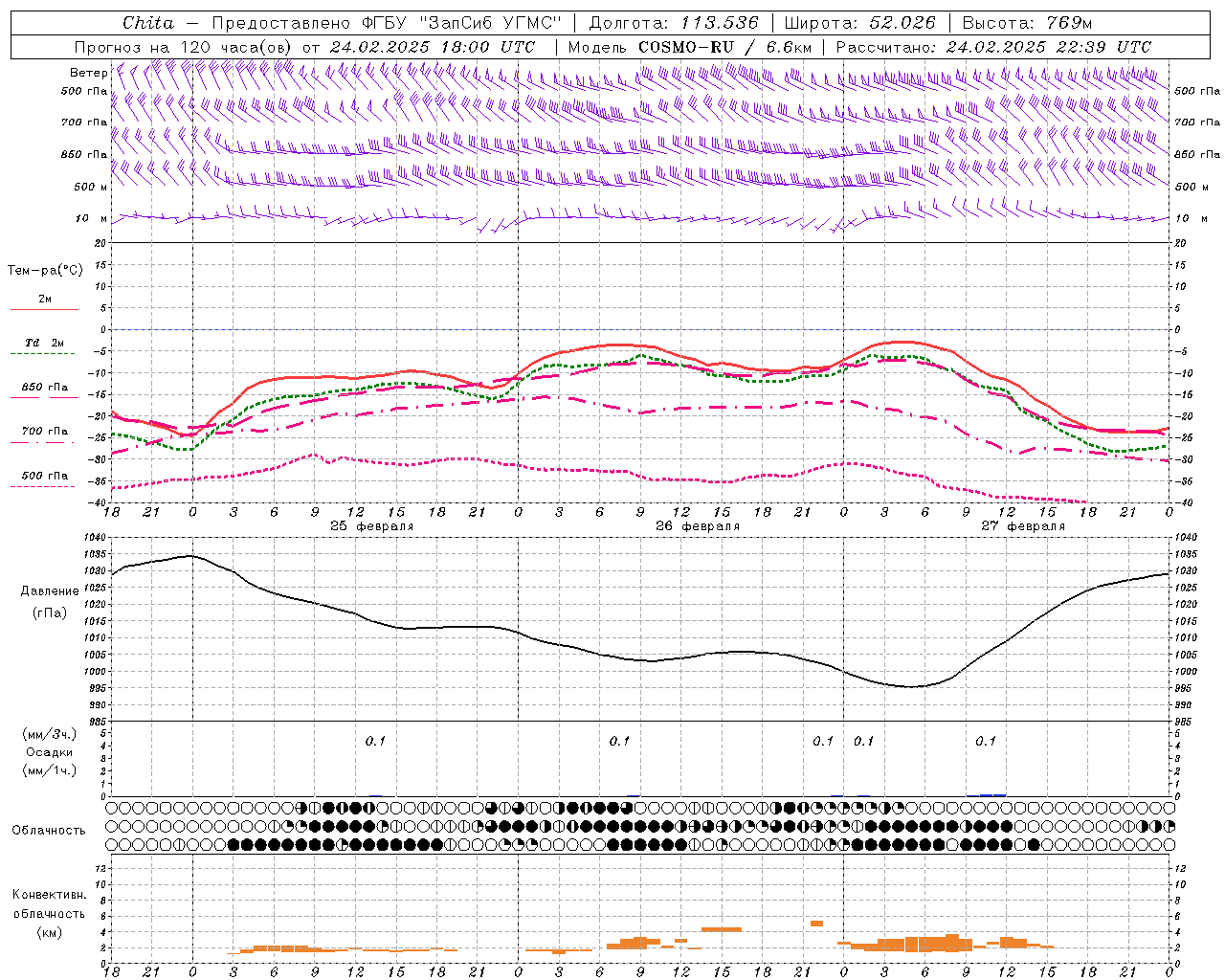
Task: Click the "26 февраля" date label
Action: (x=697, y=526)
